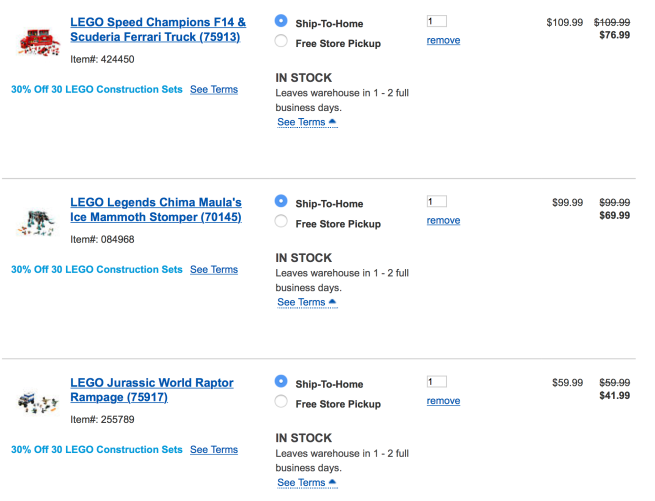
Task: Select Ship-To-Home for Raptor Rampage set
Action: 281,381
